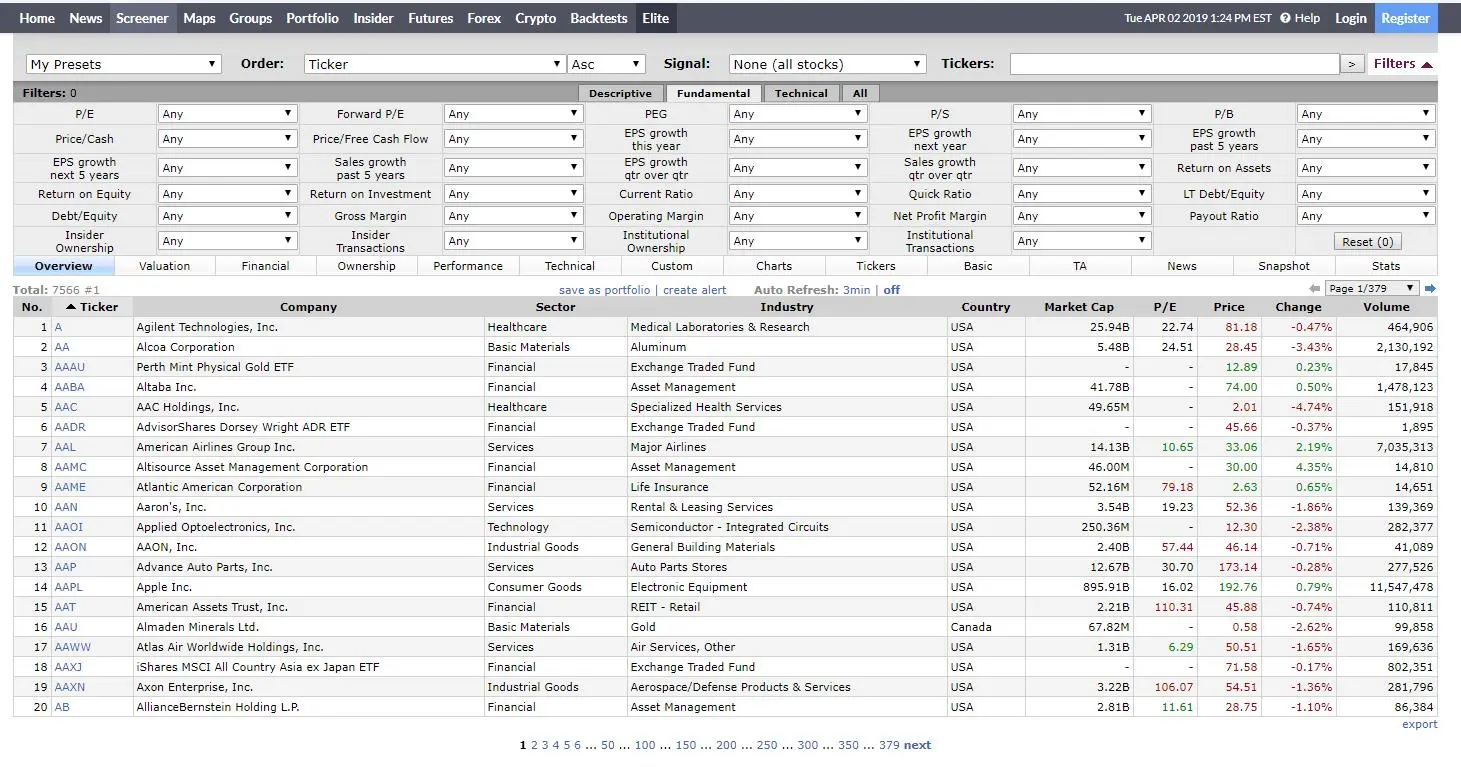Open the AAL ticker link
This screenshot has height=767, width=1461.
tap(65, 447)
